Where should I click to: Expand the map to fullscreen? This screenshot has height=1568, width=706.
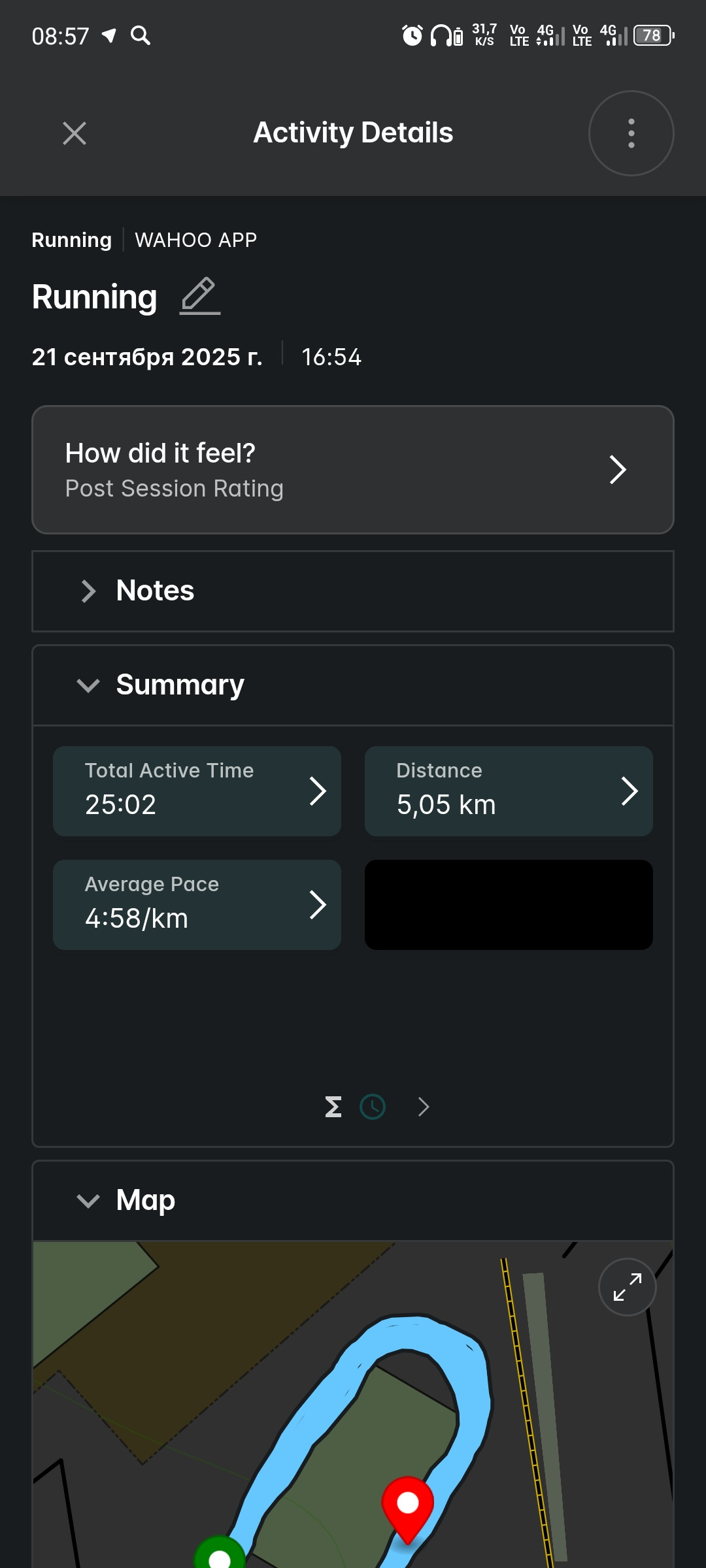pyautogui.click(x=627, y=1286)
